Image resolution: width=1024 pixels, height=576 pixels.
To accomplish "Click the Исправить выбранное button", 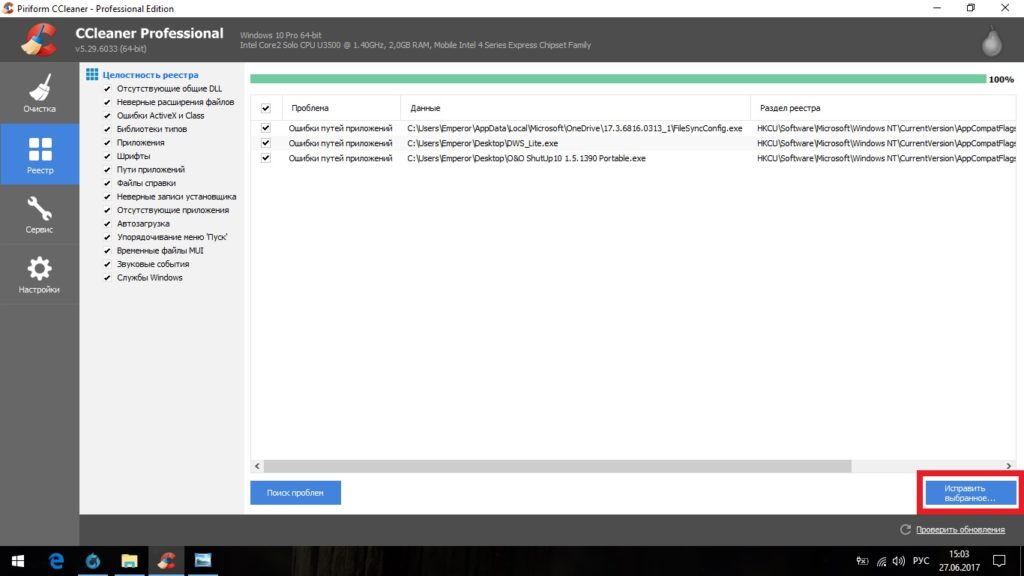I will click(970, 493).
